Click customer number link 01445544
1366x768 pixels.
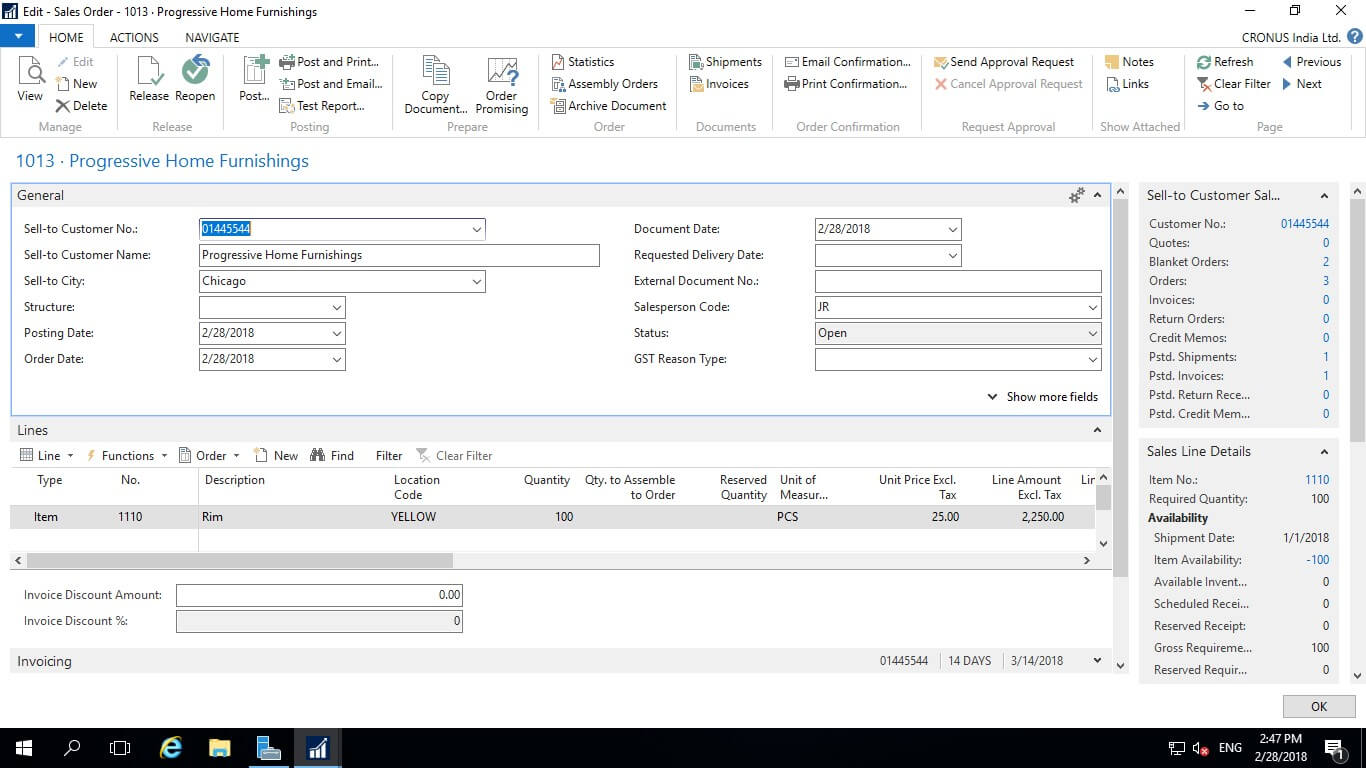[1304, 224]
